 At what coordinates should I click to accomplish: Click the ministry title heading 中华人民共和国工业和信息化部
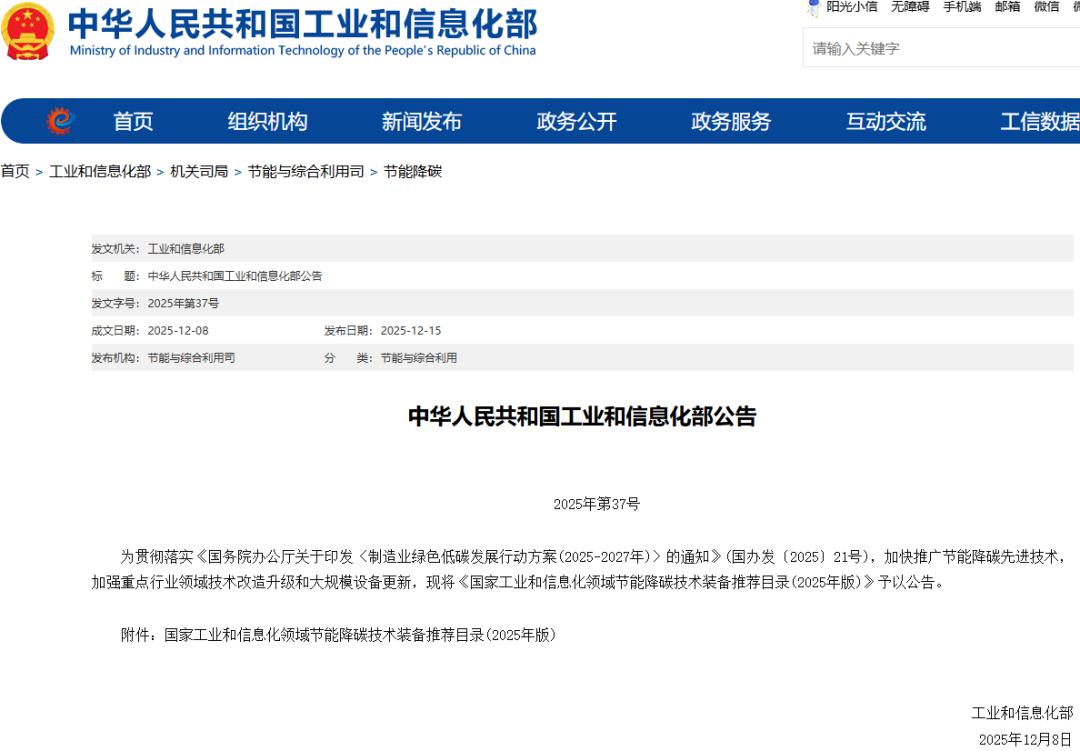pos(303,23)
